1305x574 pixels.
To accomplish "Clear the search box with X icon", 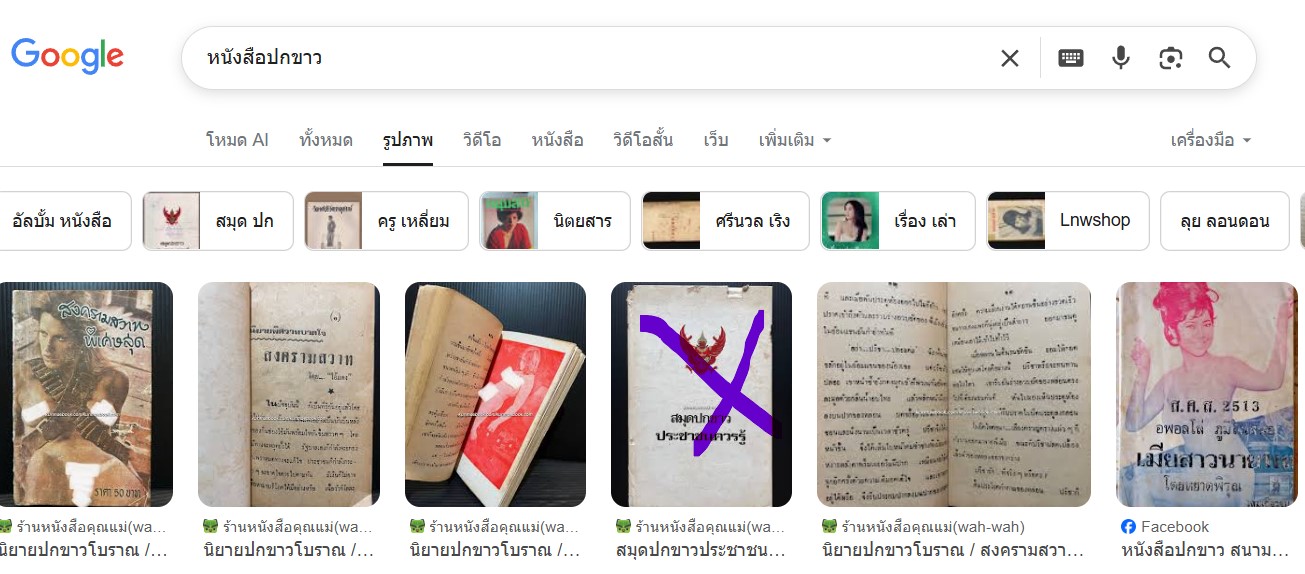I will [1010, 58].
